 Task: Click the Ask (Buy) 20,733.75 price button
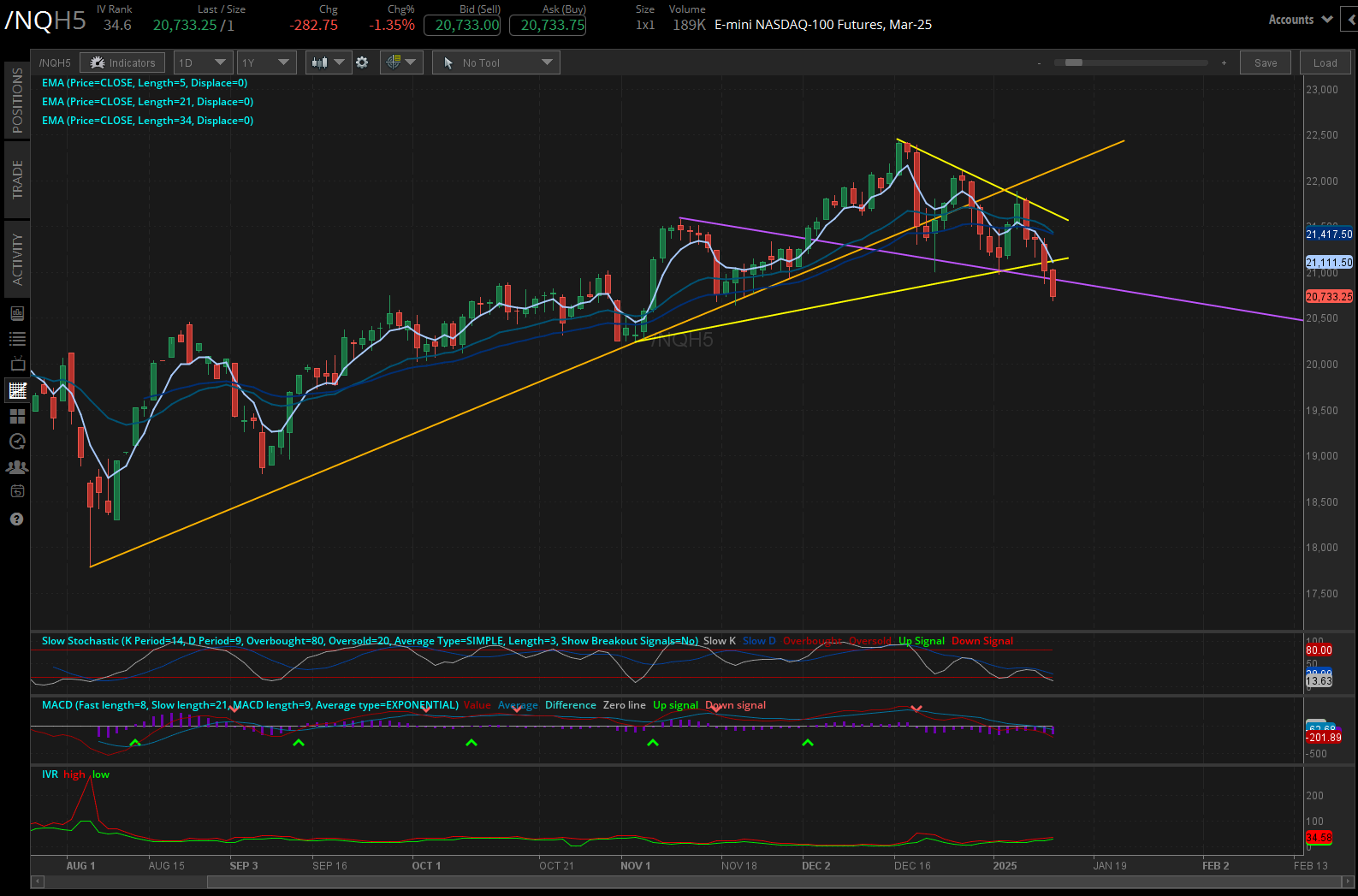tap(548, 25)
